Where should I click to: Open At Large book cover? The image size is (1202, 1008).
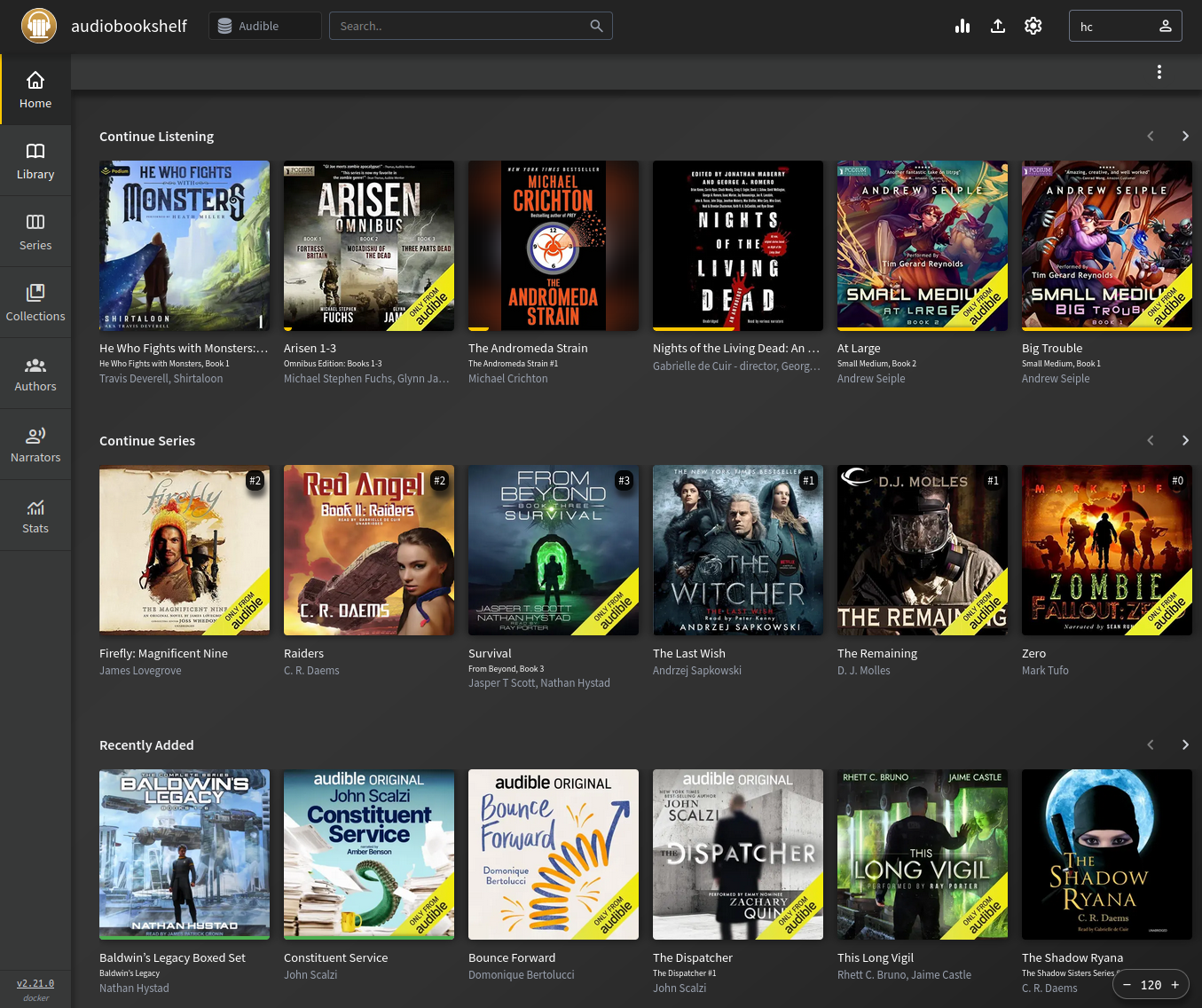click(923, 246)
